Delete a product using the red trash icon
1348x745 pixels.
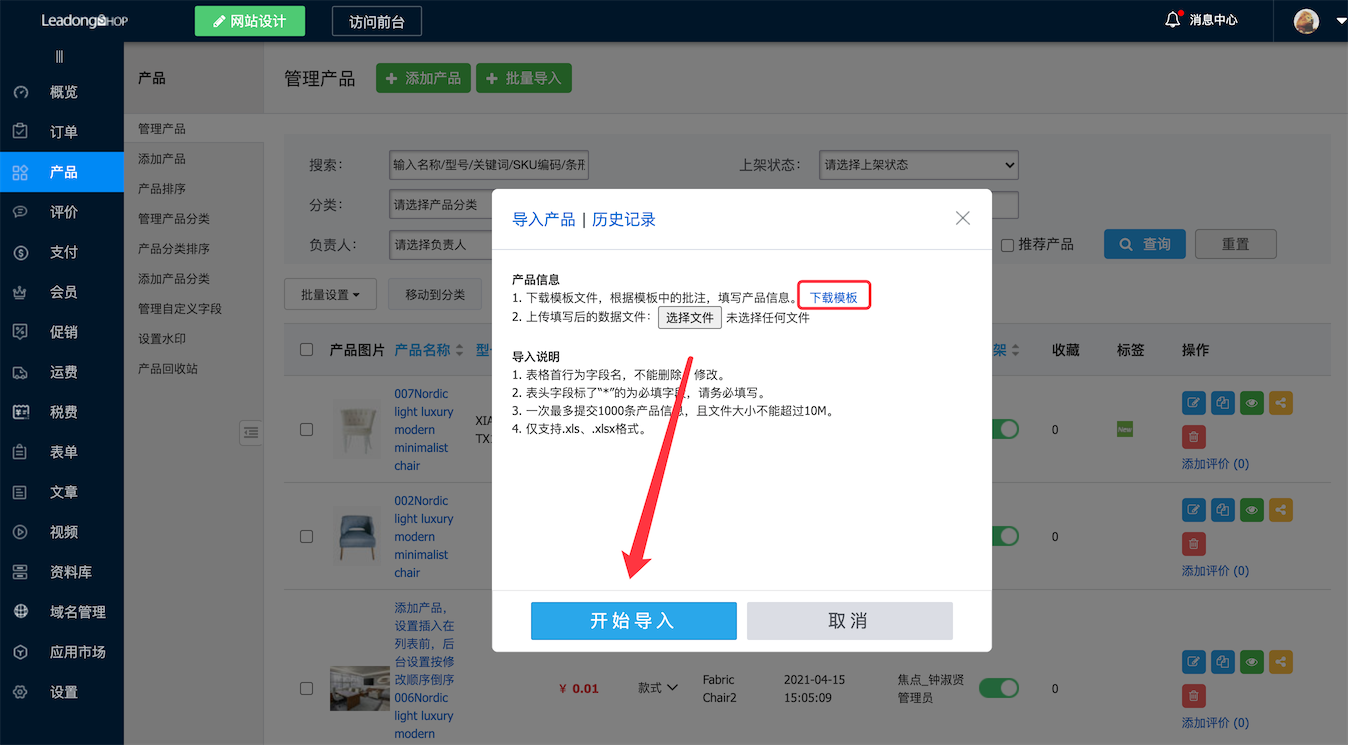coord(1193,436)
